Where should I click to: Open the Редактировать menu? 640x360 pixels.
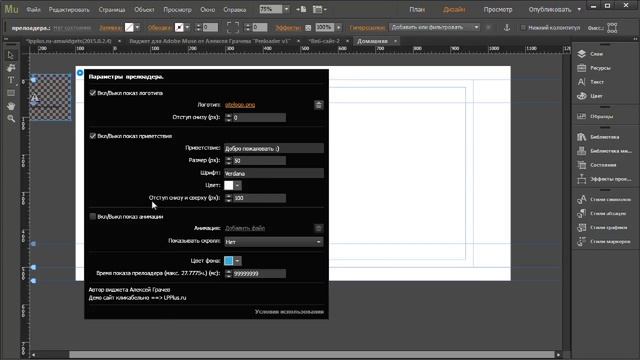(69, 9)
